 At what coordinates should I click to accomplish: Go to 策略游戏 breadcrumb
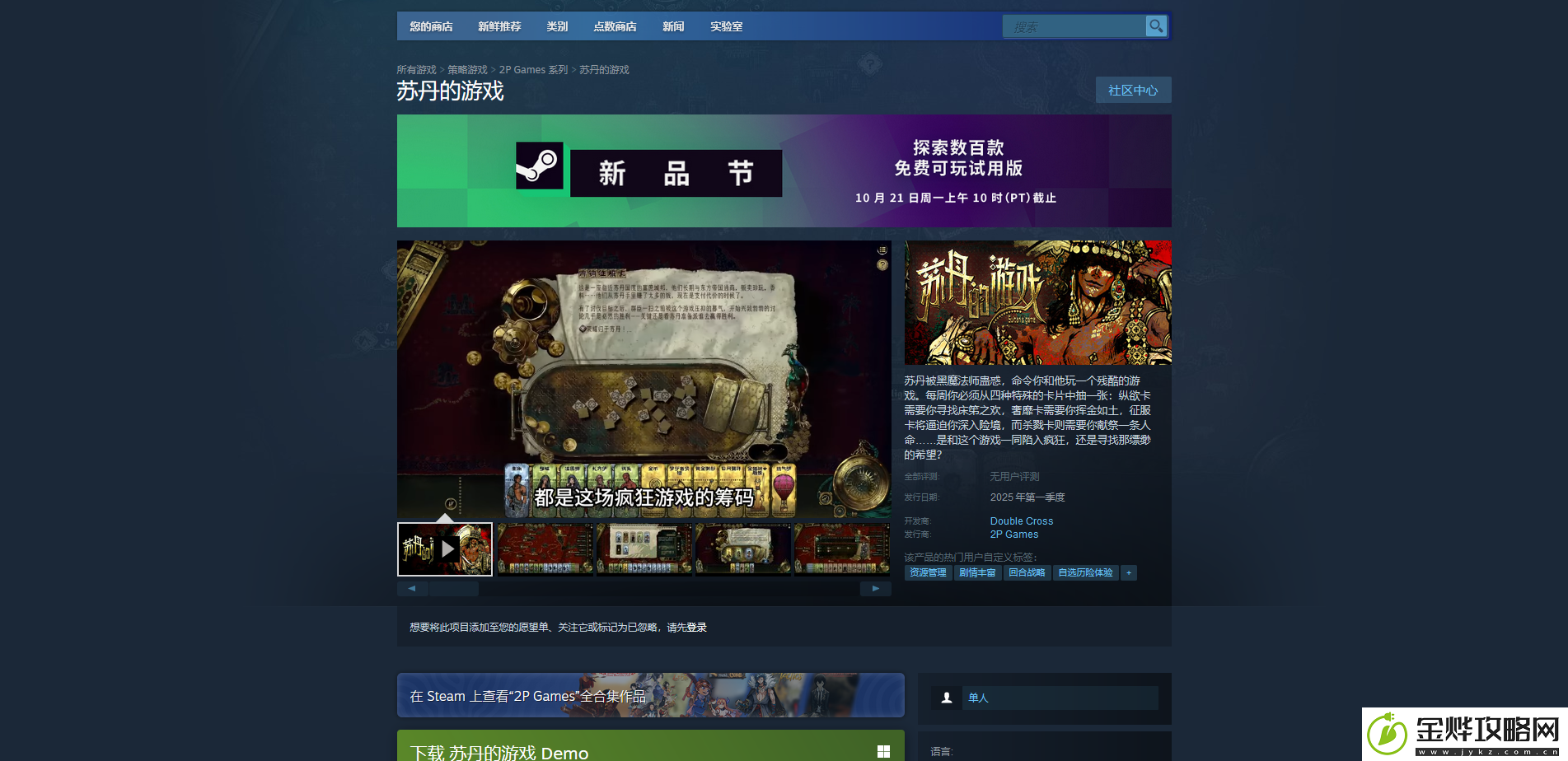point(467,70)
